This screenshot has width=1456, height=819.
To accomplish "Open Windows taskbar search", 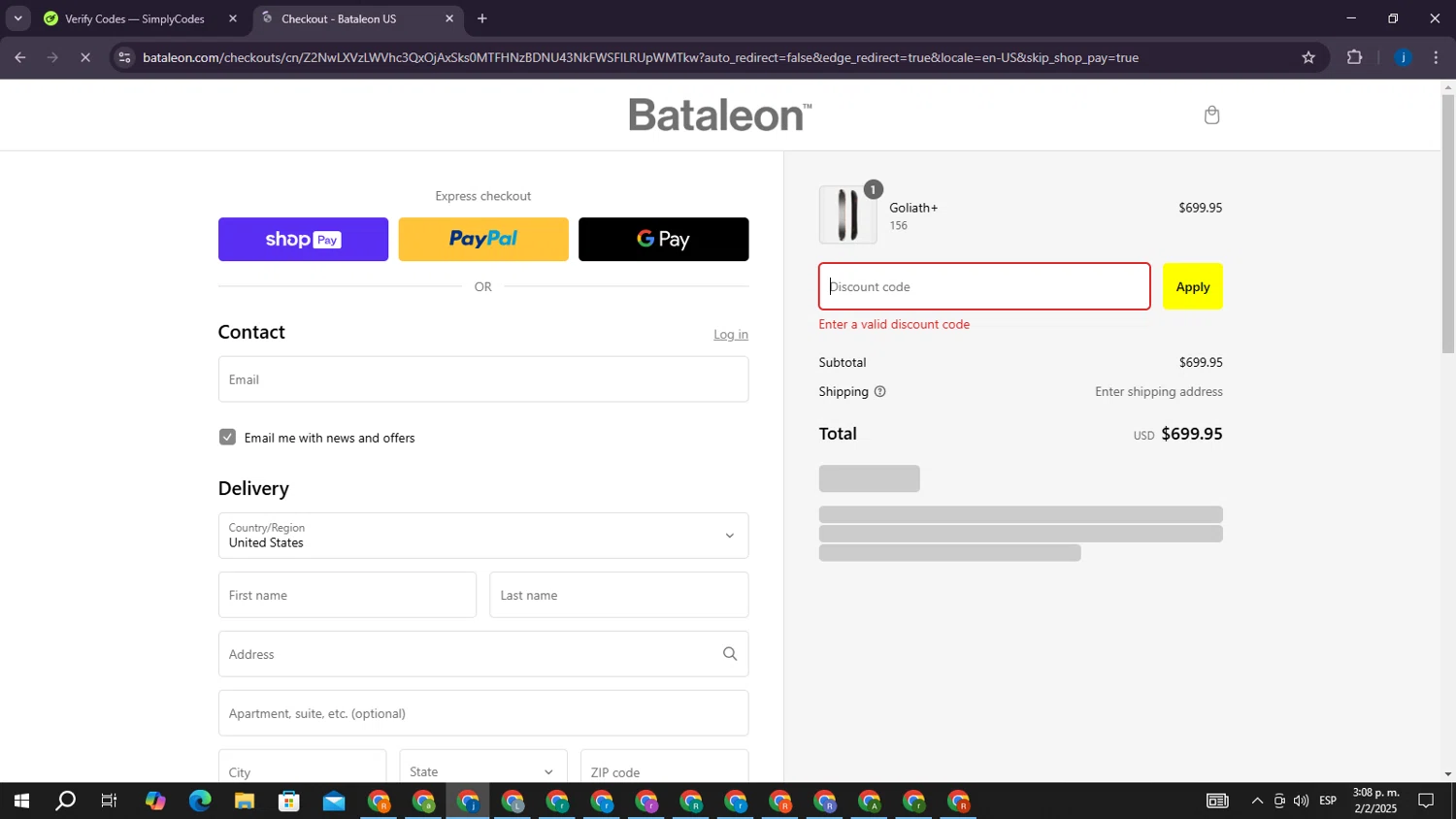I will click(x=66, y=802).
